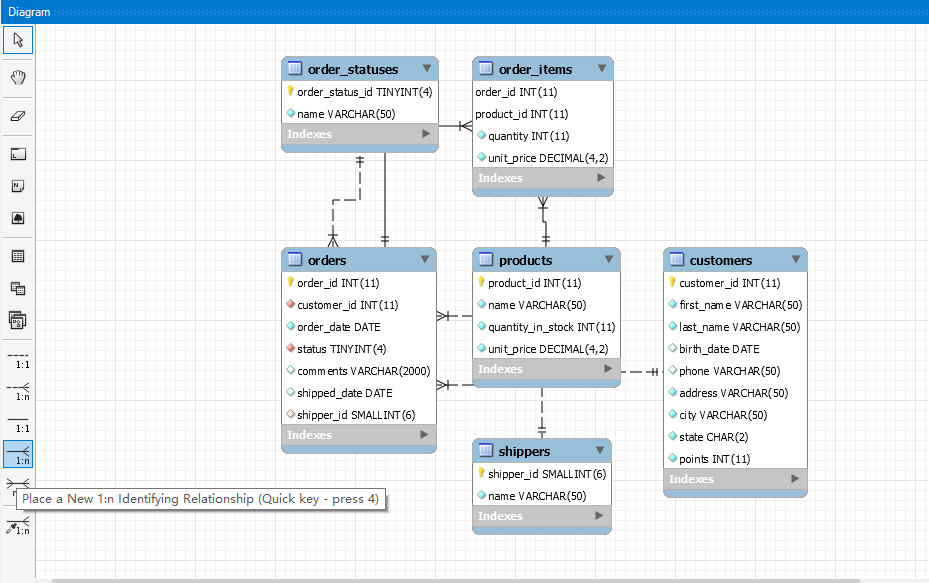Pick the new view tool

18,288
